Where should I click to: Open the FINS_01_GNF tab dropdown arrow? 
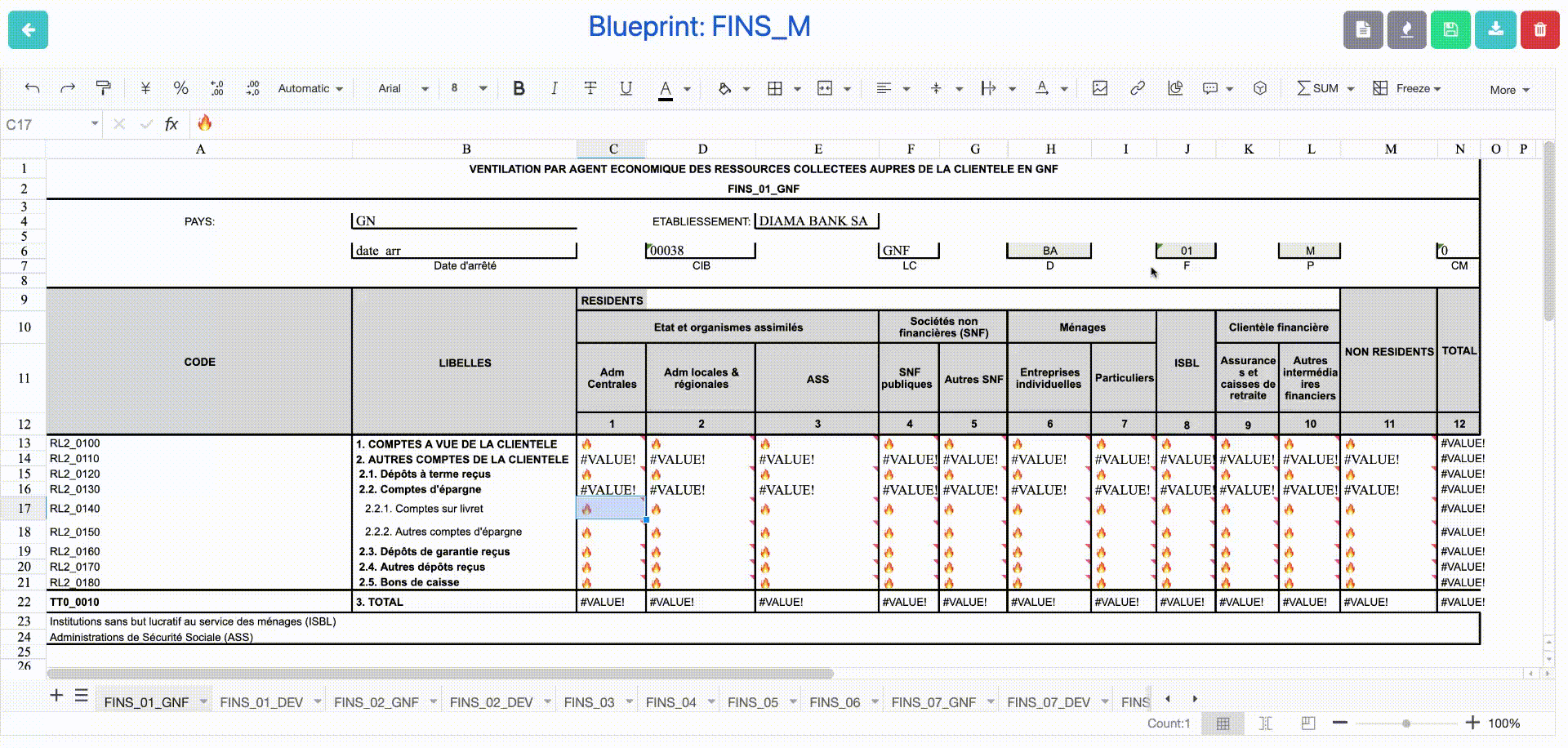tap(203, 702)
